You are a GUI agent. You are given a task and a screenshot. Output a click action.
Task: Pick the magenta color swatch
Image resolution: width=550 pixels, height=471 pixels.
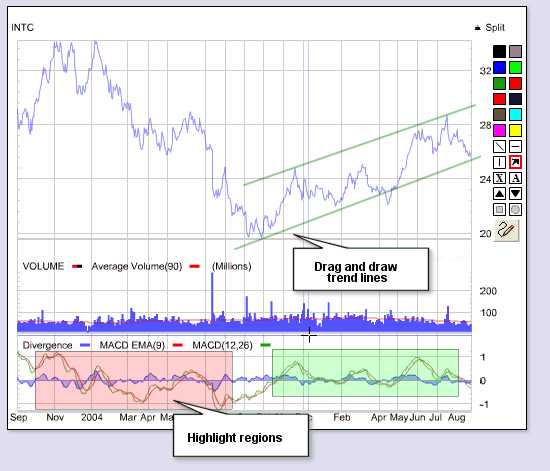pyautogui.click(x=499, y=130)
